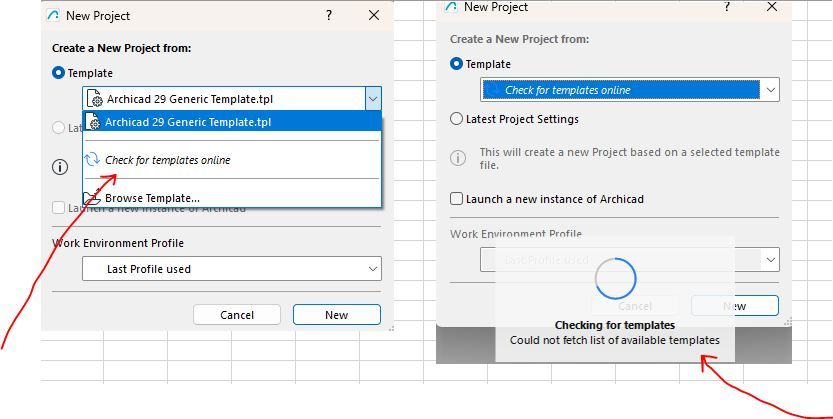Choose Browse Template... entry in list
833x419 pixels.
coord(232,198)
